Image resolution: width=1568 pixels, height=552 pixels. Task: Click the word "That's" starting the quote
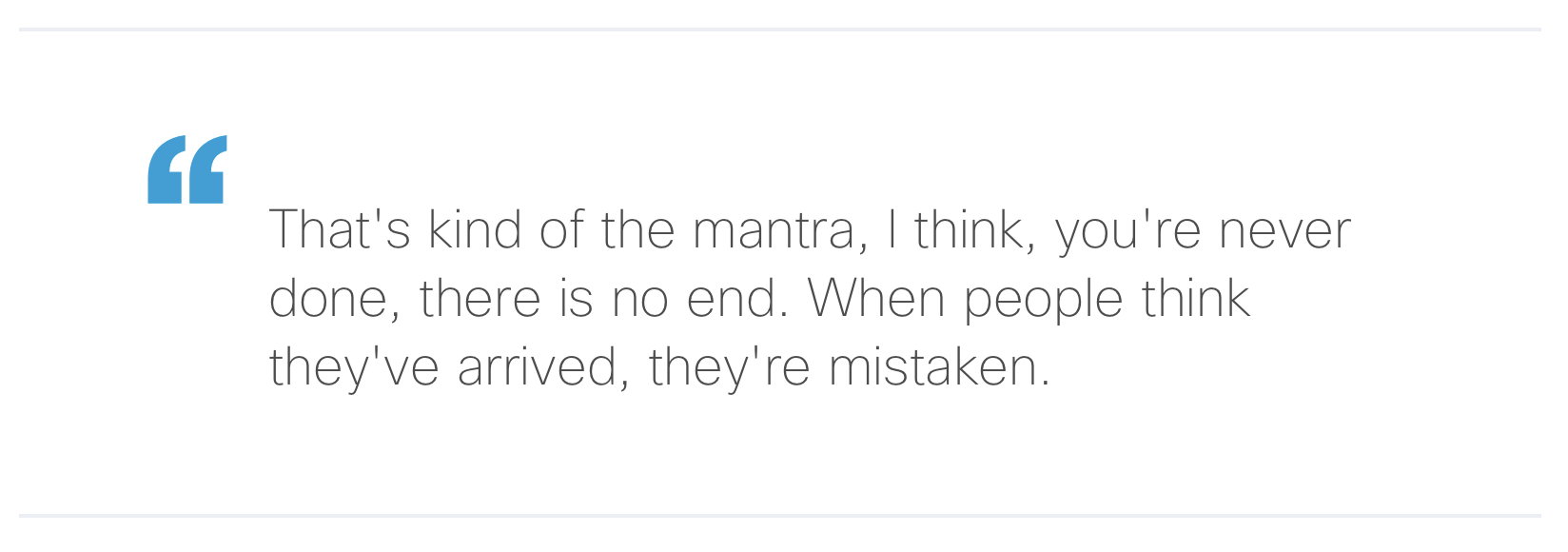[x=340, y=230]
